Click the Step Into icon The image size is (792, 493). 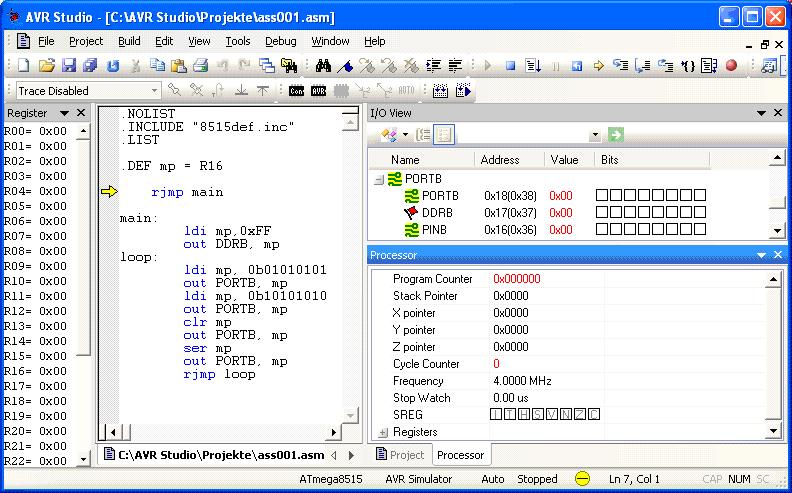pos(620,66)
